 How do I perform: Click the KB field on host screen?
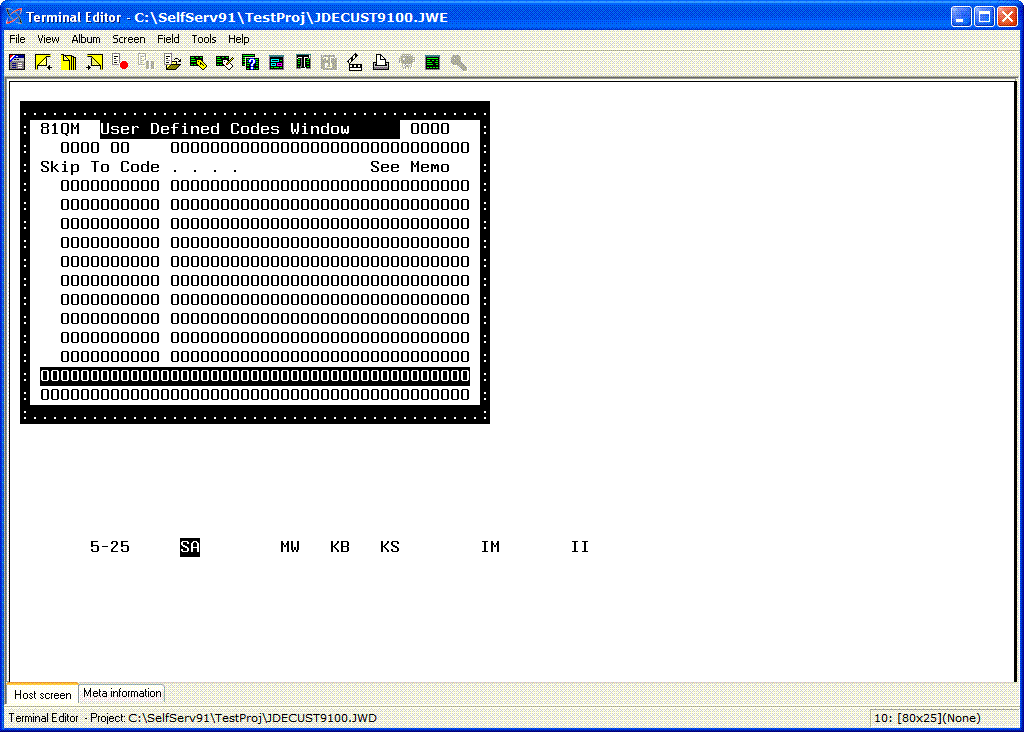[340, 547]
